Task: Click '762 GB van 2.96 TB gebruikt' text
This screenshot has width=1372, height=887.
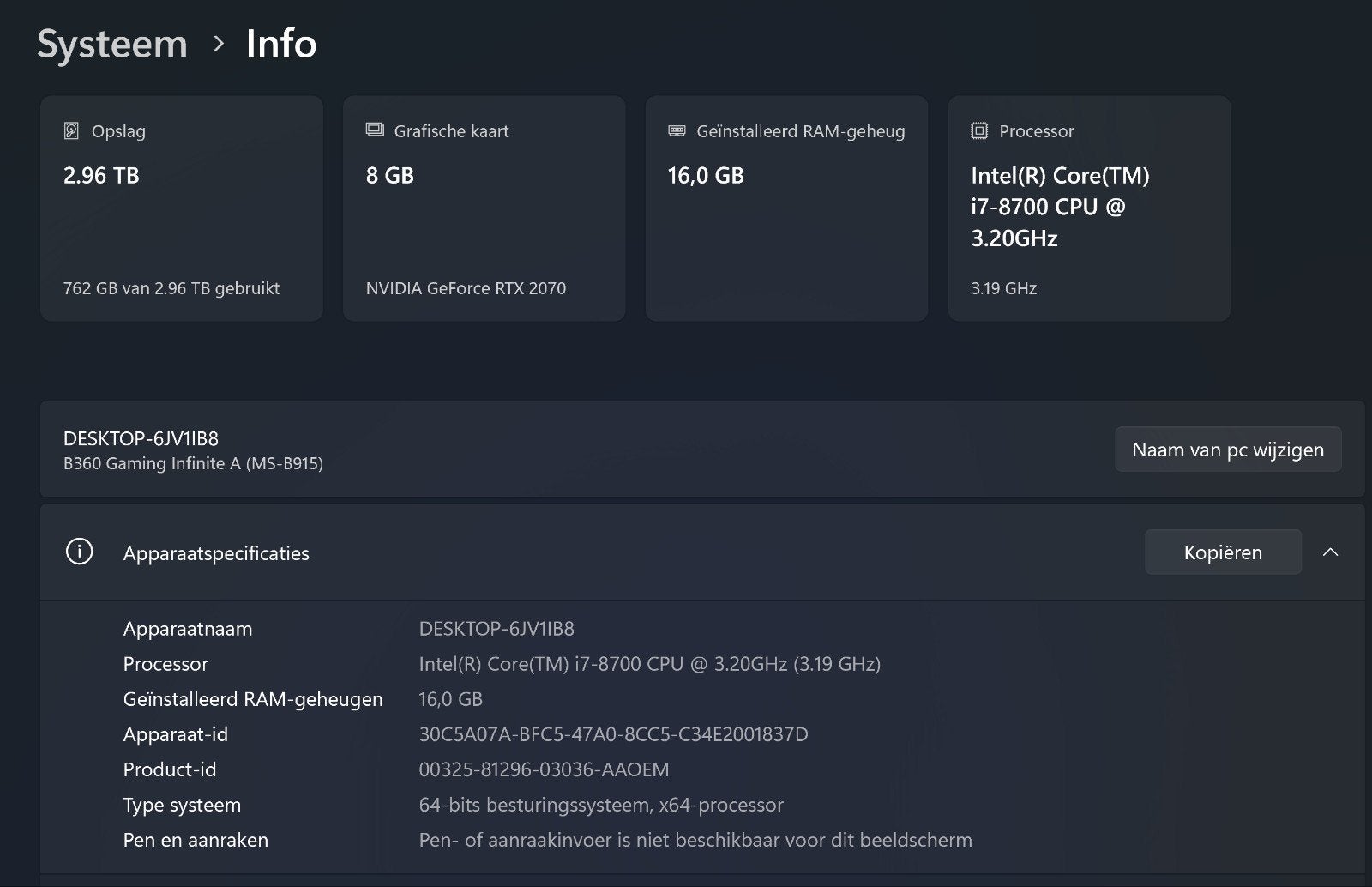Action: click(171, 288)
